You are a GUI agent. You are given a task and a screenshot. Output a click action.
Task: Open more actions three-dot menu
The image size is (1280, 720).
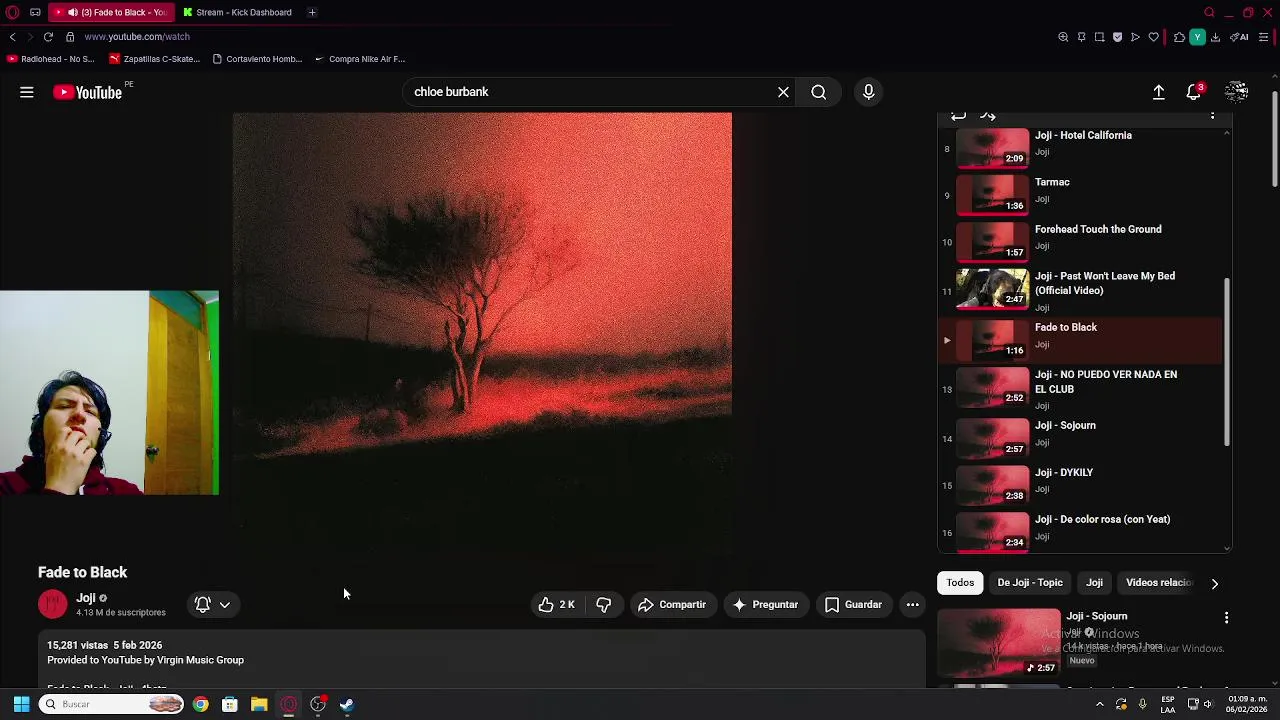tap(912, 605)
